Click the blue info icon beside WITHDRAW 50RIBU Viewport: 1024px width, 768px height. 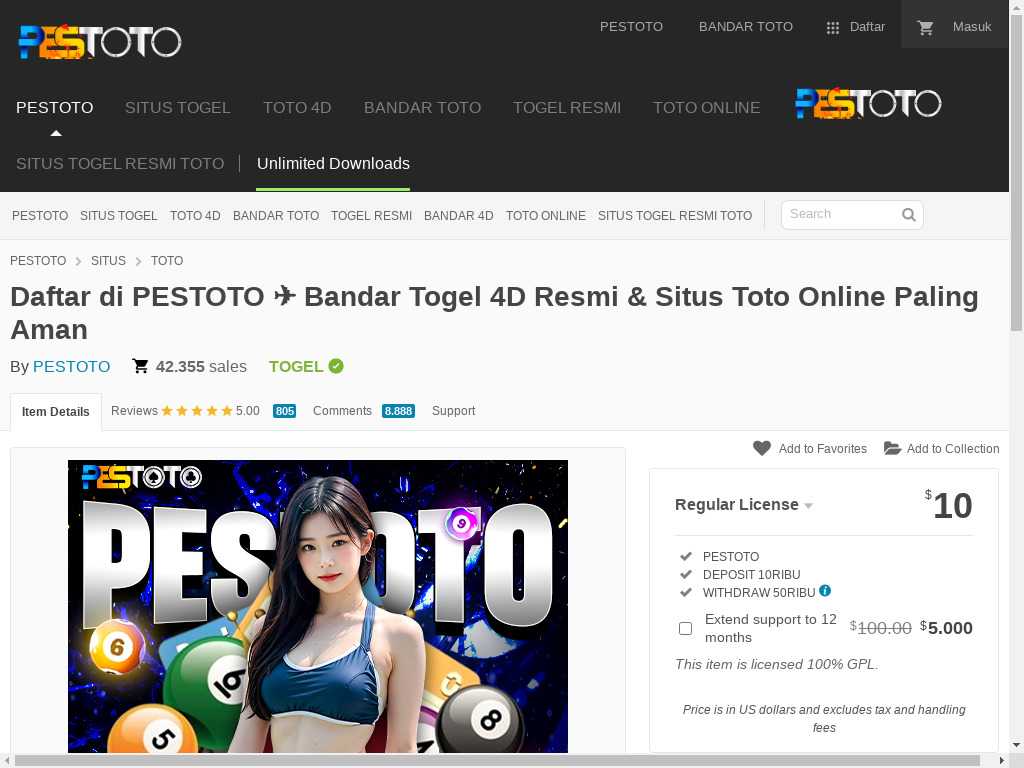(x=825, y=591)
